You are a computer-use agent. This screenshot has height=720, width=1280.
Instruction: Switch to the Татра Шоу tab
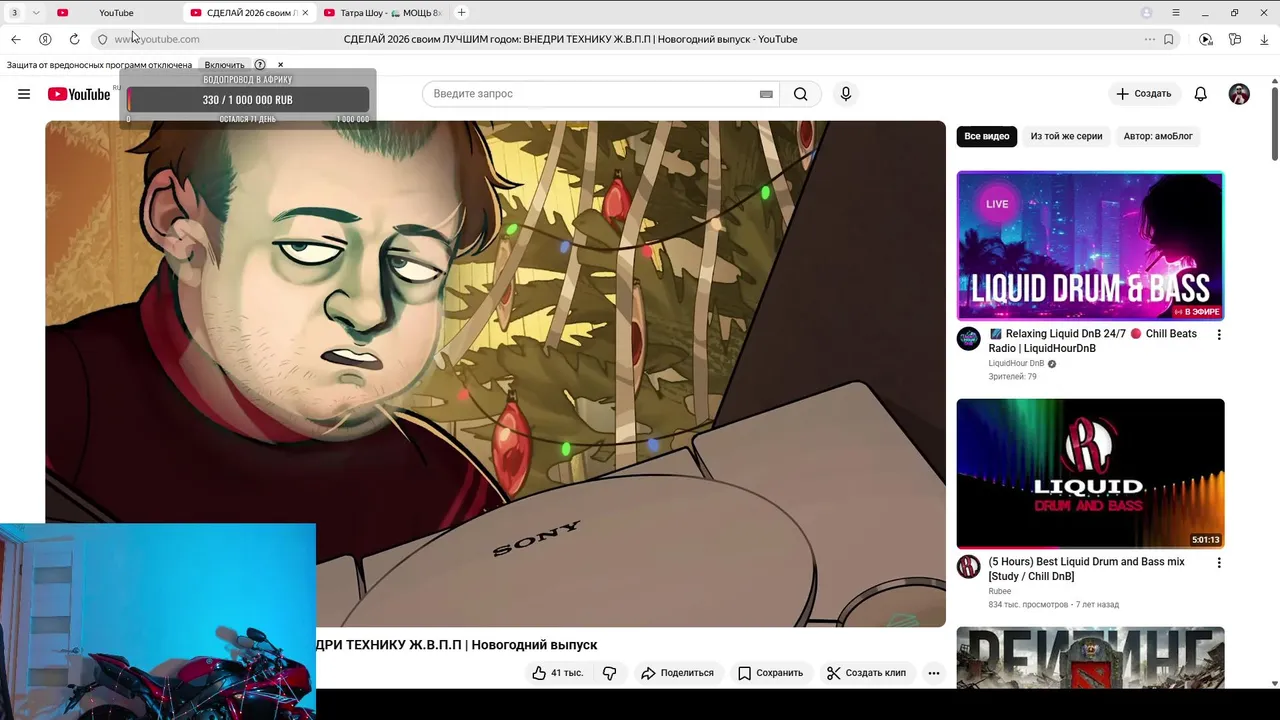[x=380, y=13]
